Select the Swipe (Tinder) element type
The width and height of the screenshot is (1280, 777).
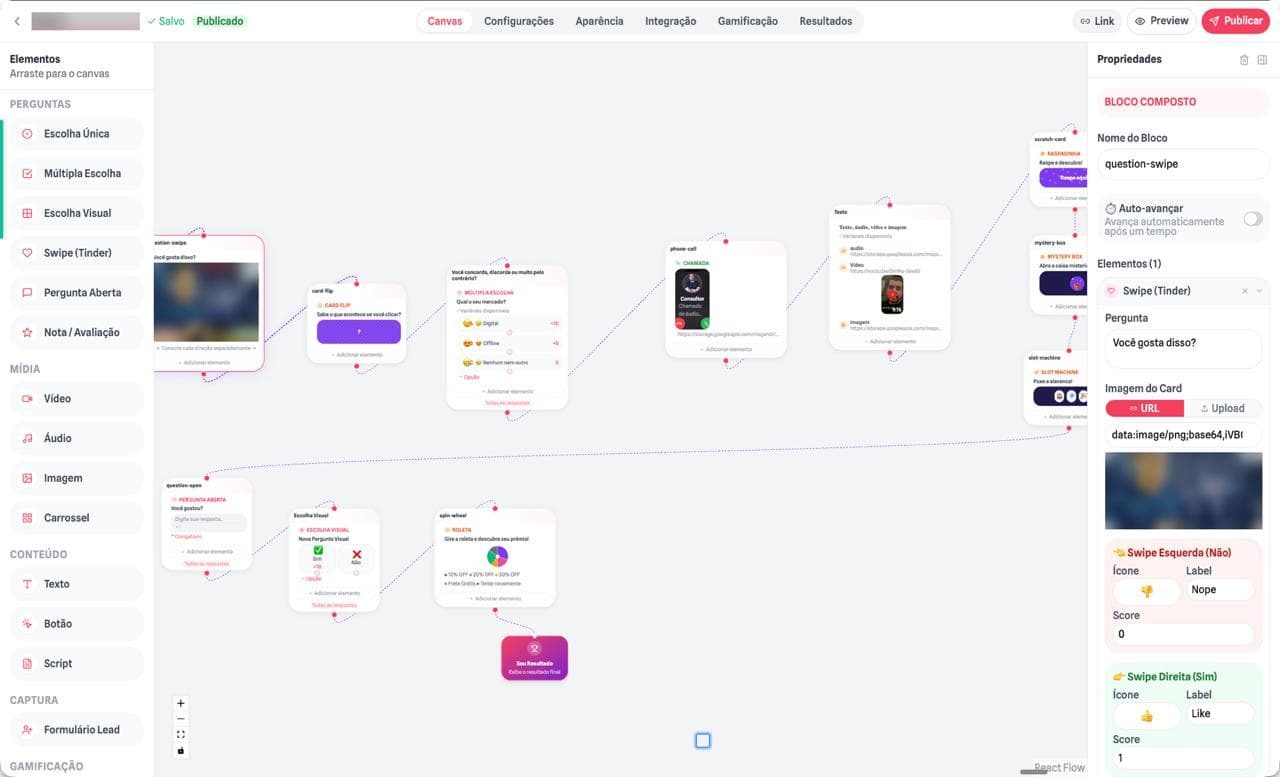(76, 252)
